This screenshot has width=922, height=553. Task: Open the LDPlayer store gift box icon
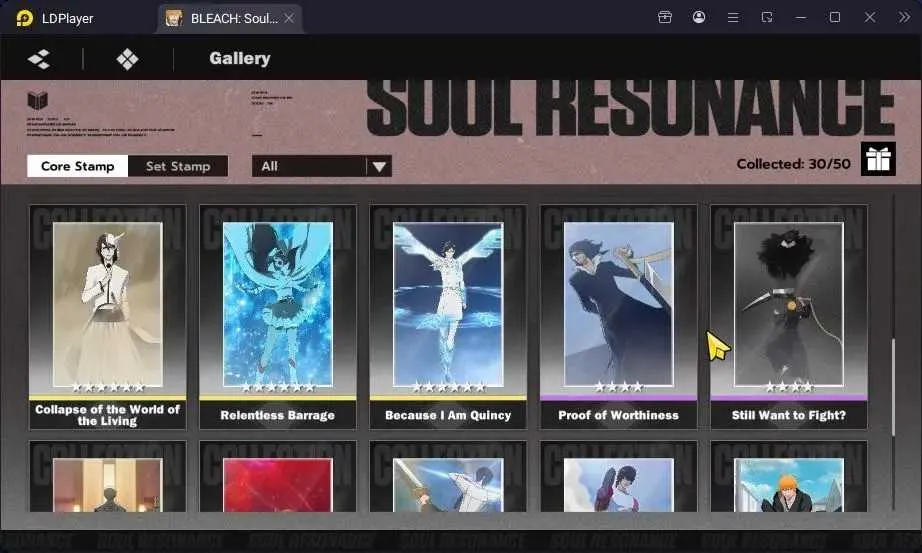tap(664, 18)
